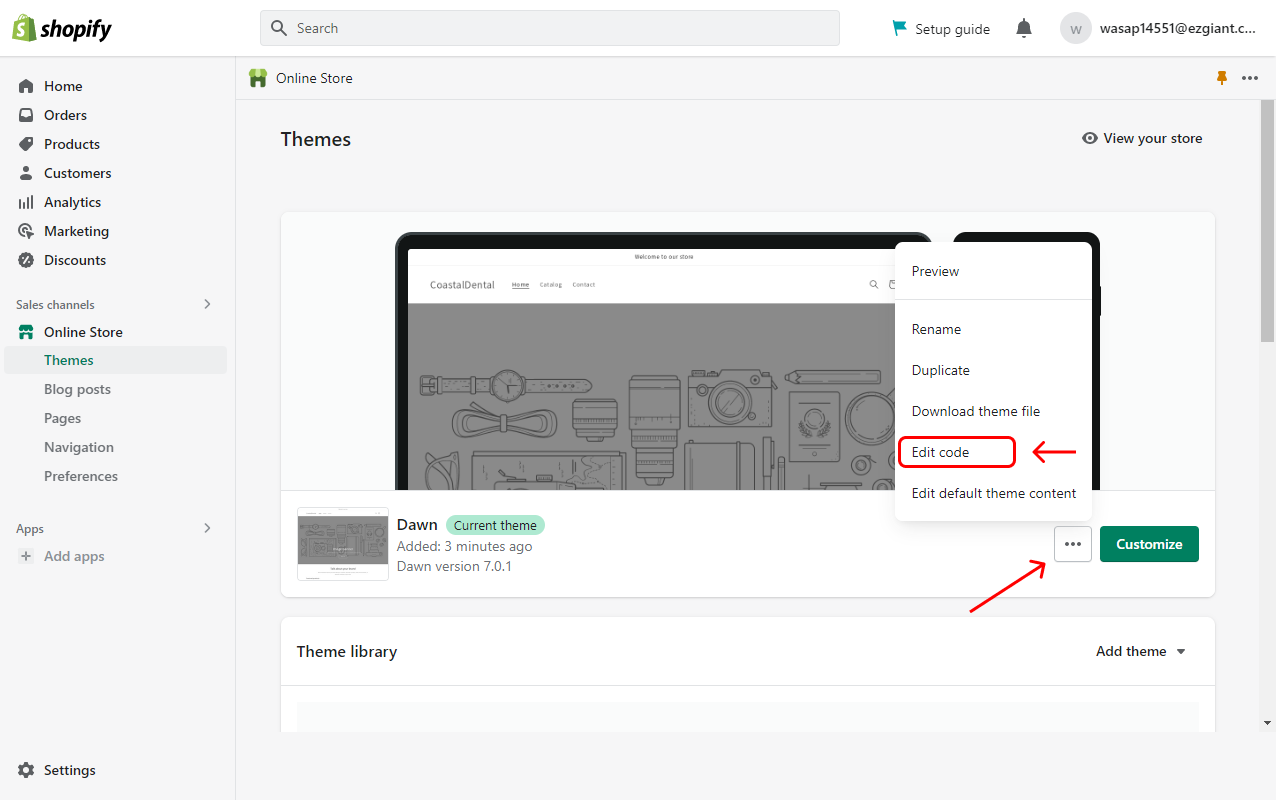
Task: Click the Analytics bar chart icon
Action: pos(26,202)
